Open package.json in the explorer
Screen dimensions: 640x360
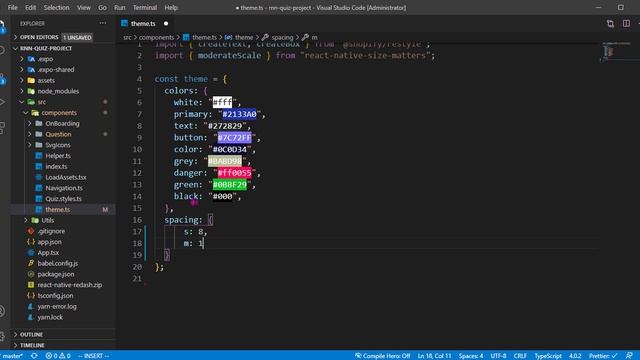click(x=56, y=274)
